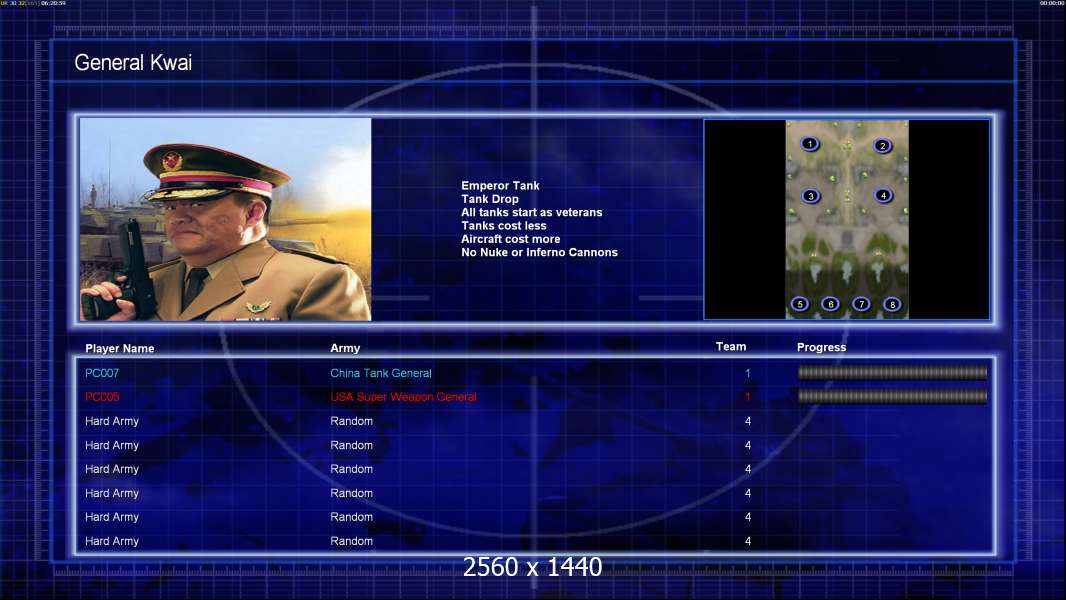Click start position 2 on the minimap

point(882,146)
